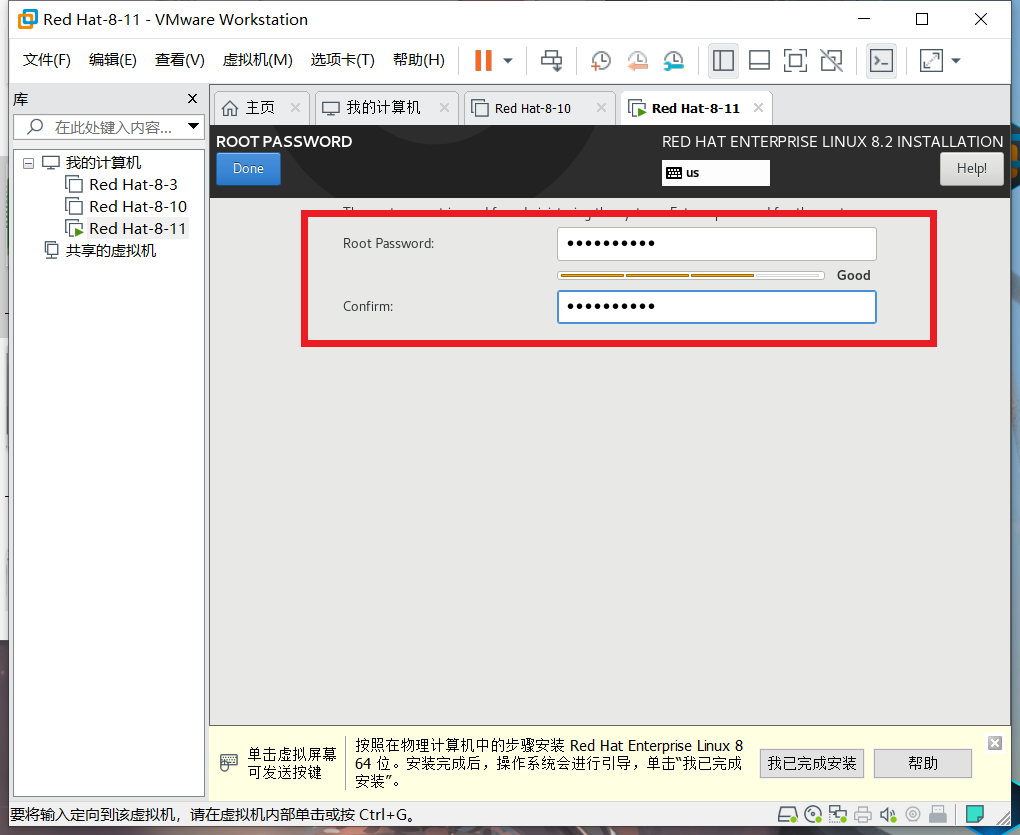
Task: Toggle the library sidebar view icon
Action: pos(723,60)
